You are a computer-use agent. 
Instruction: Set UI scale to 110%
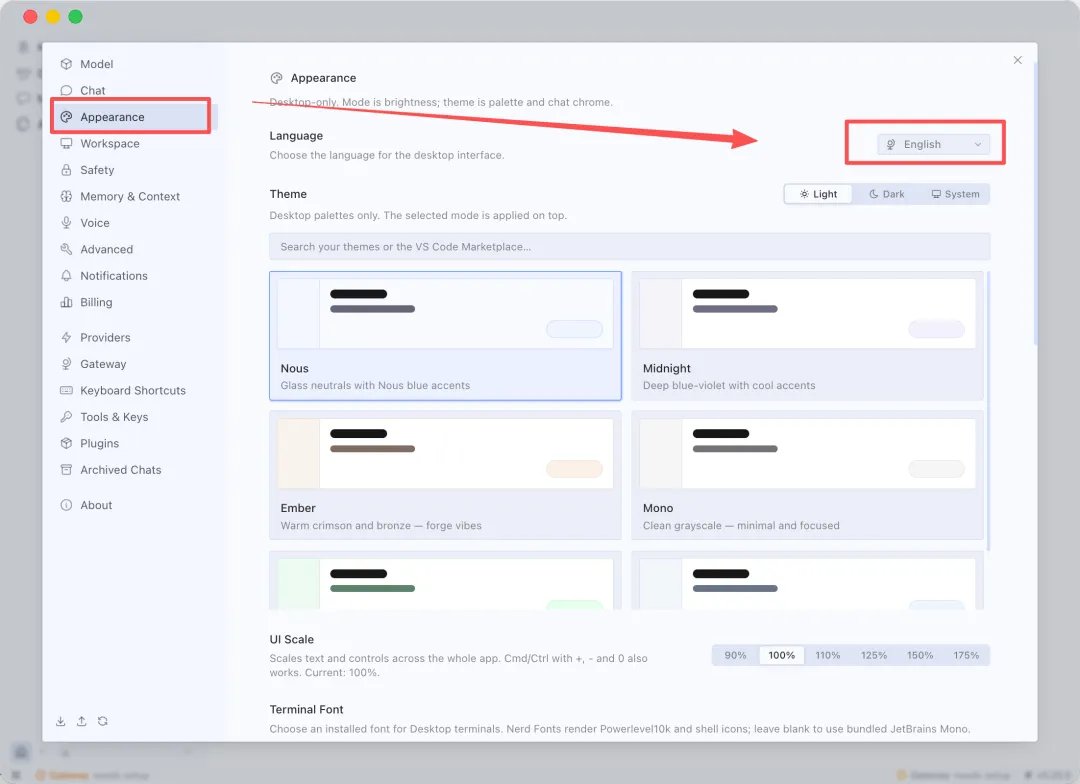coord(827,655)
